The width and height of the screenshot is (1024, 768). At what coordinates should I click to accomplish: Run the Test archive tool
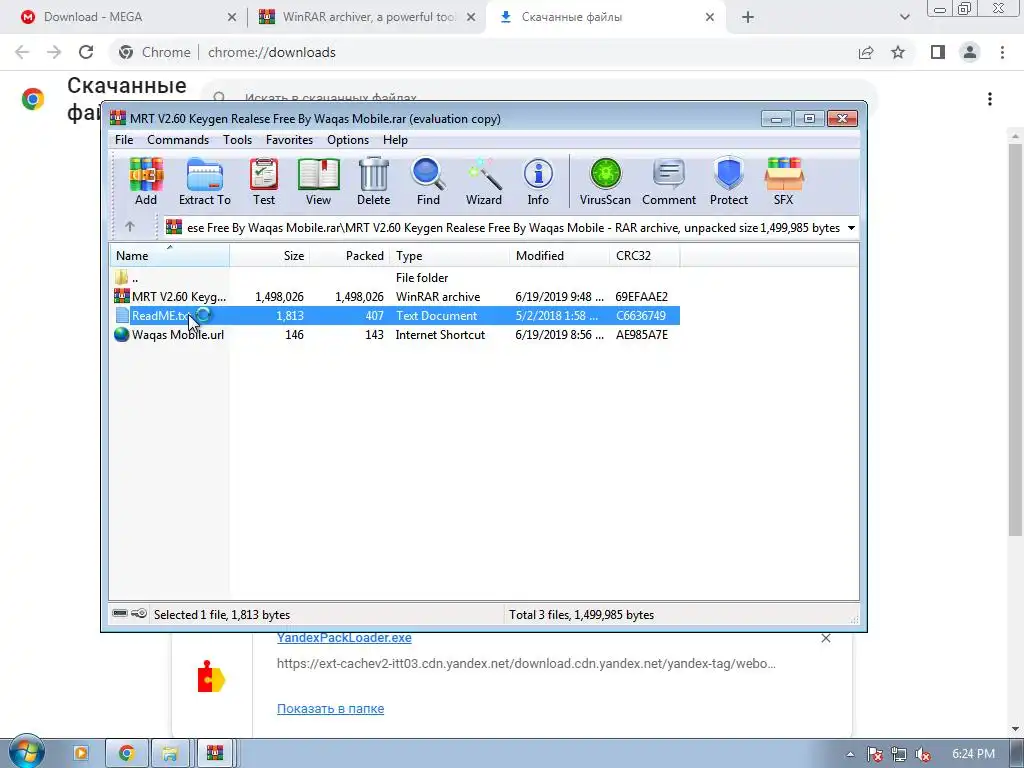click(x=264, y=182)
